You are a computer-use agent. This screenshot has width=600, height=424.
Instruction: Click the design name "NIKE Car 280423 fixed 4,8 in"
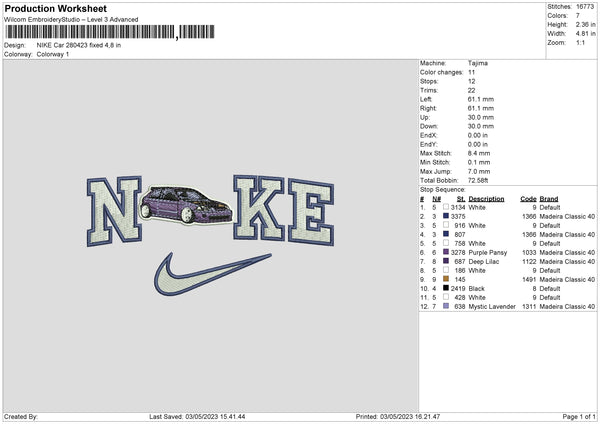79,45
